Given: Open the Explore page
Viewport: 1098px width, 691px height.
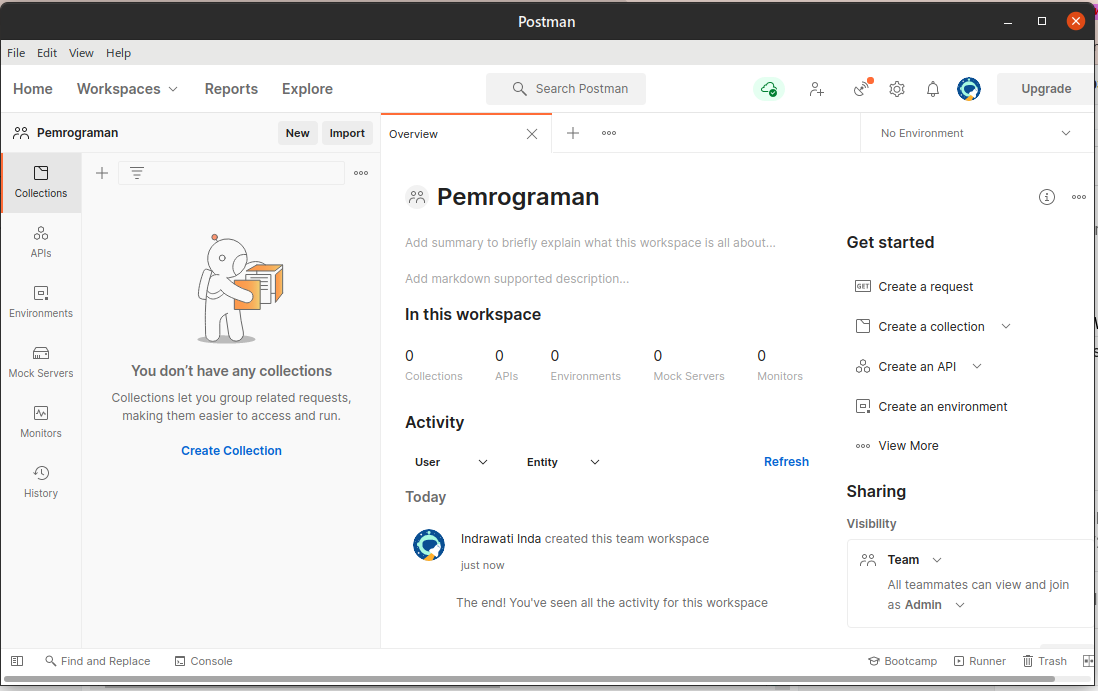Looking at the screenshot, I should click(307, 89).
